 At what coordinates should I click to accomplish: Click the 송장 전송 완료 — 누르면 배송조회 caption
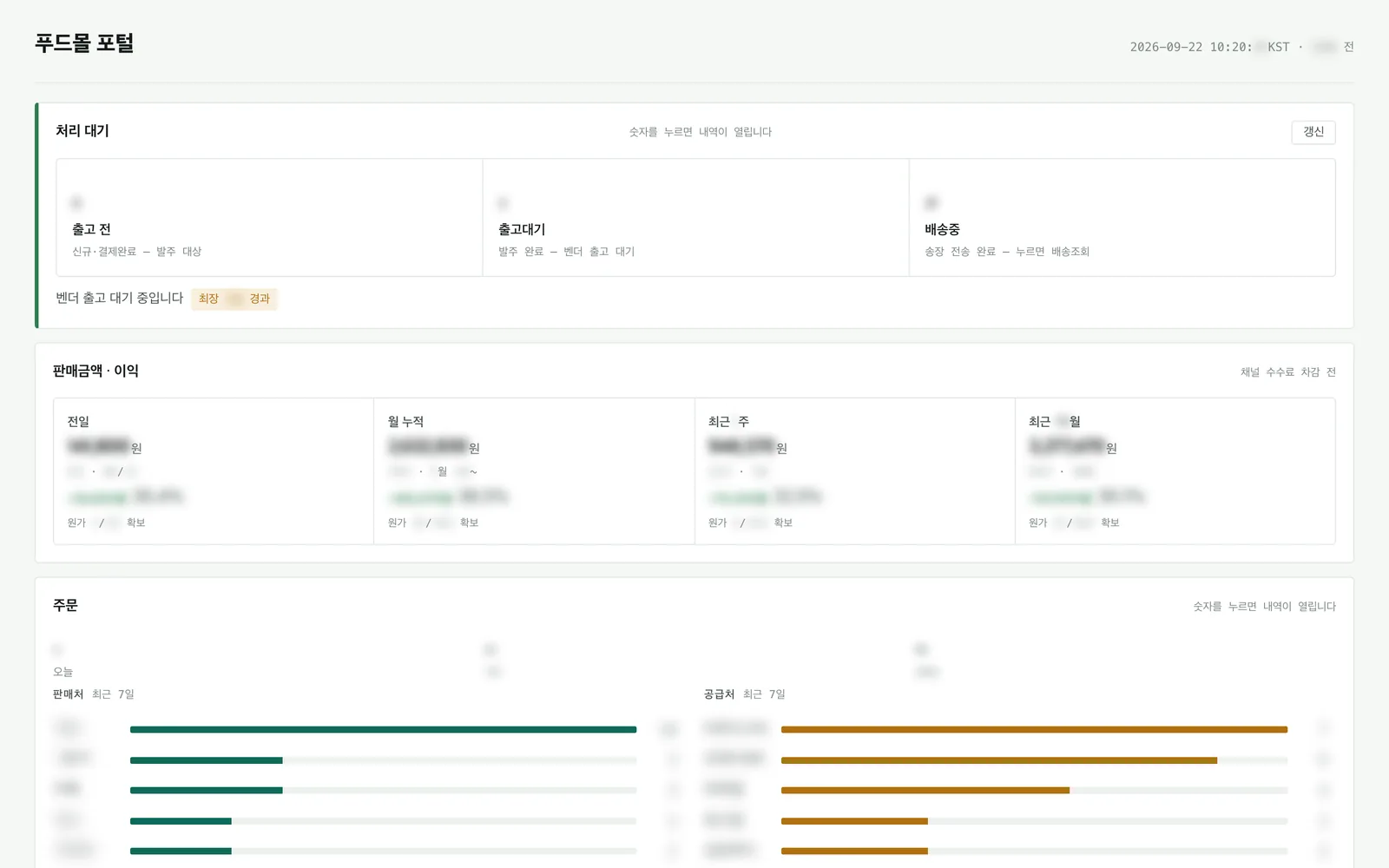pyautogui.click(x=1007, y=252)
